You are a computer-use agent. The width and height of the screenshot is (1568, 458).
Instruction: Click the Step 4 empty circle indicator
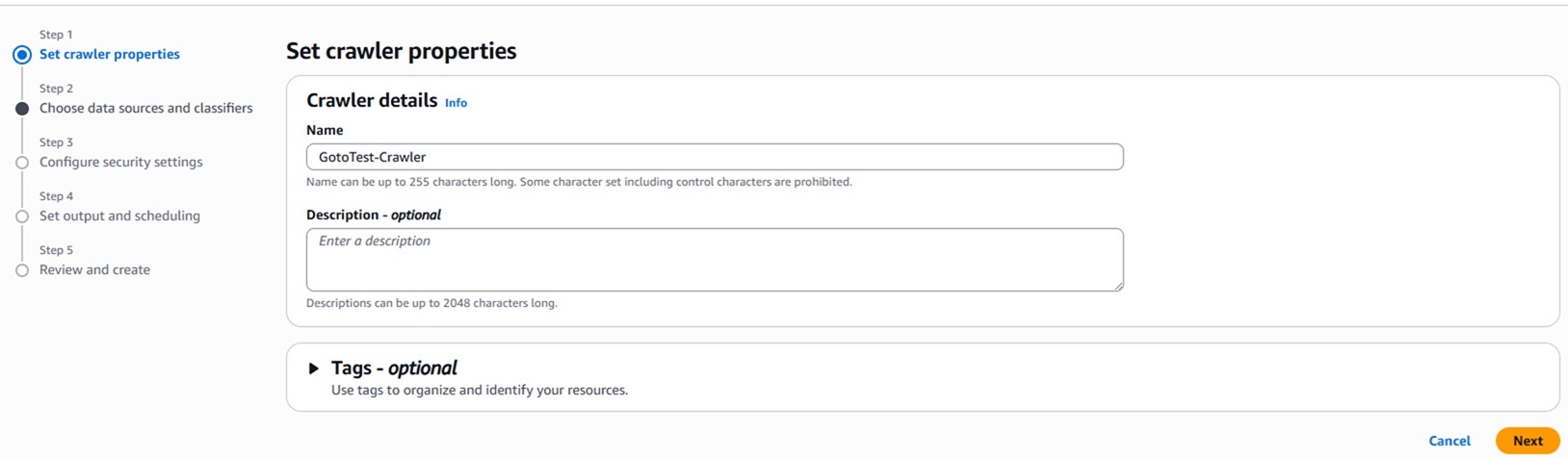(x=22, y=216)
